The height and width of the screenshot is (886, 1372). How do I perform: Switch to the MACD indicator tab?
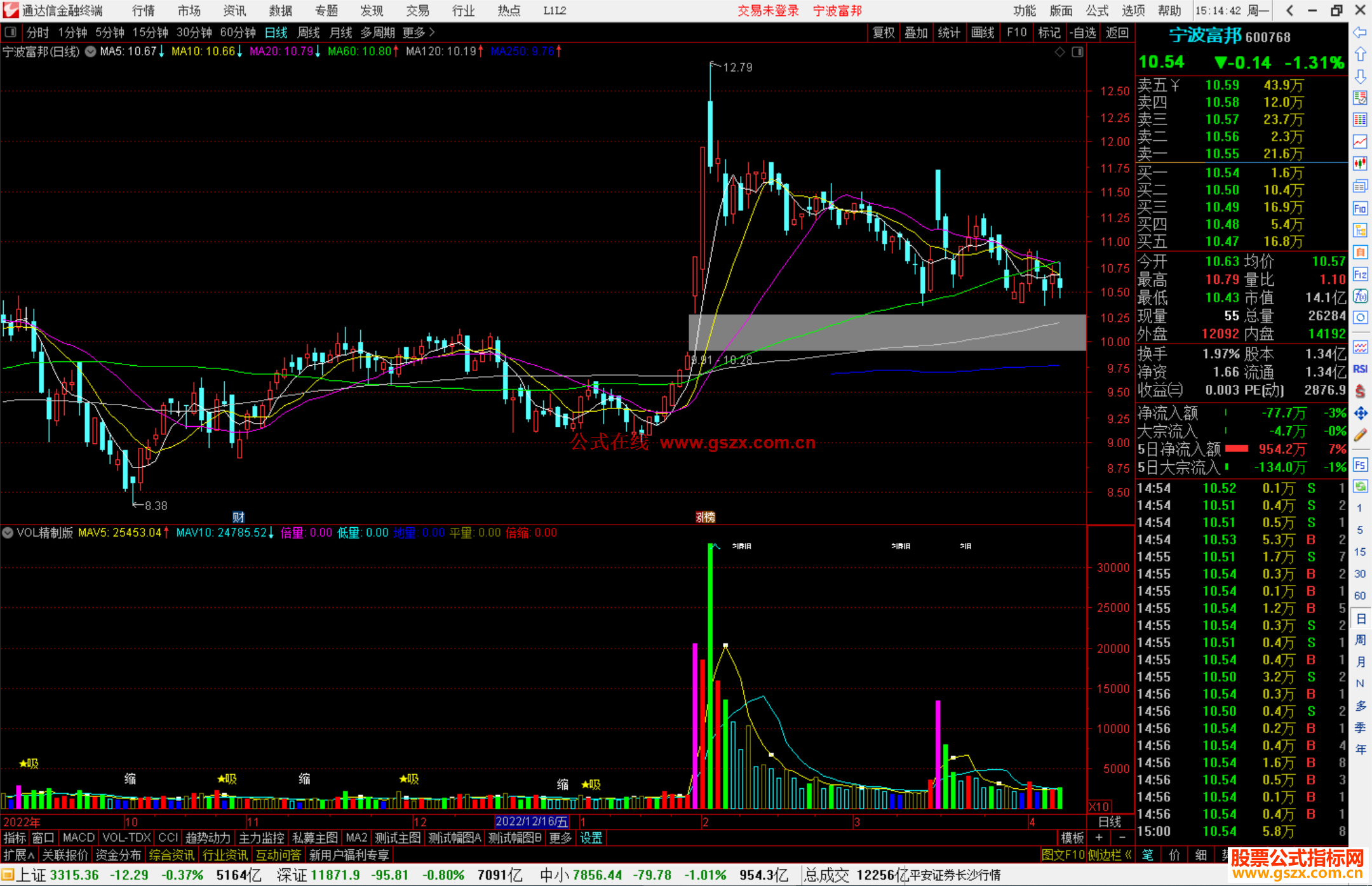(x=79, y=838)
